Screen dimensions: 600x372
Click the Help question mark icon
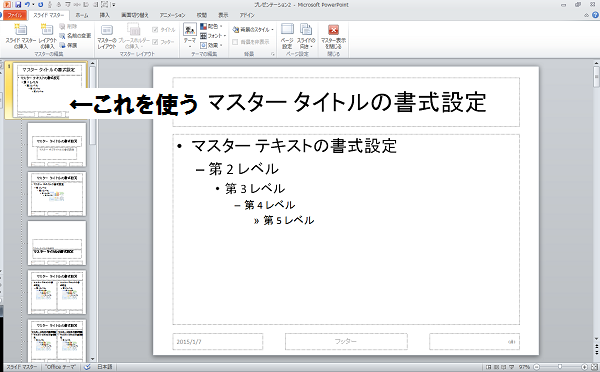click(x=595, y=15)
